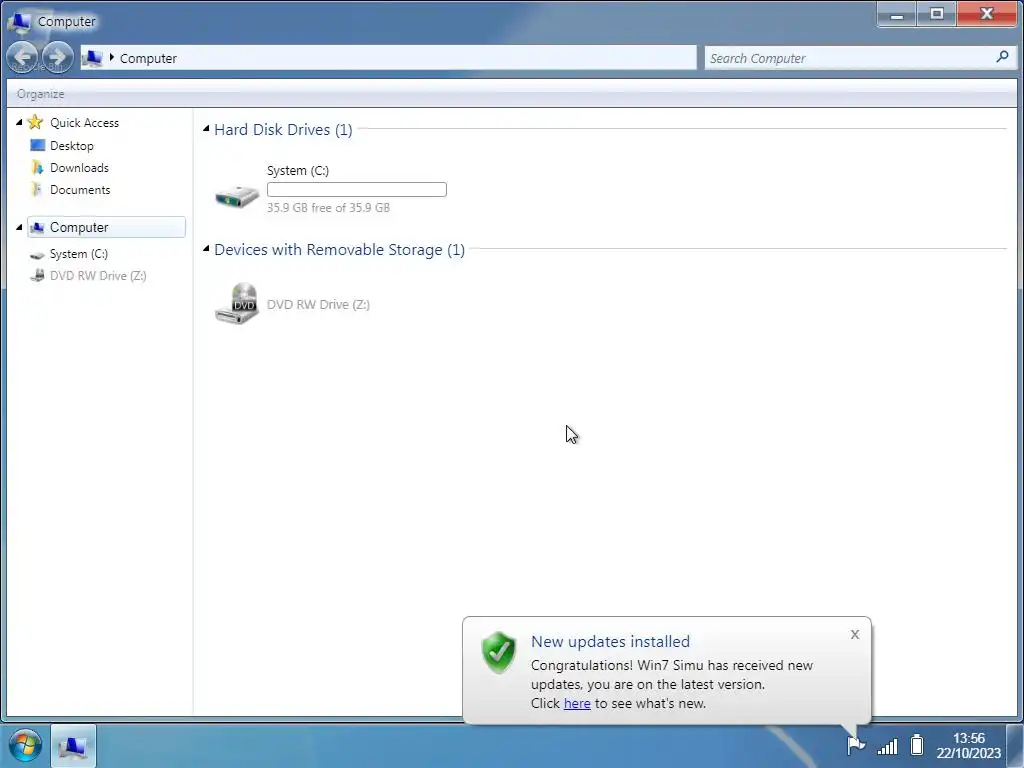Viewport: 1024px width, 768px height.
Task: Select the DVD RW Drive (Z:) disc icon
Action: click(236, 303)
